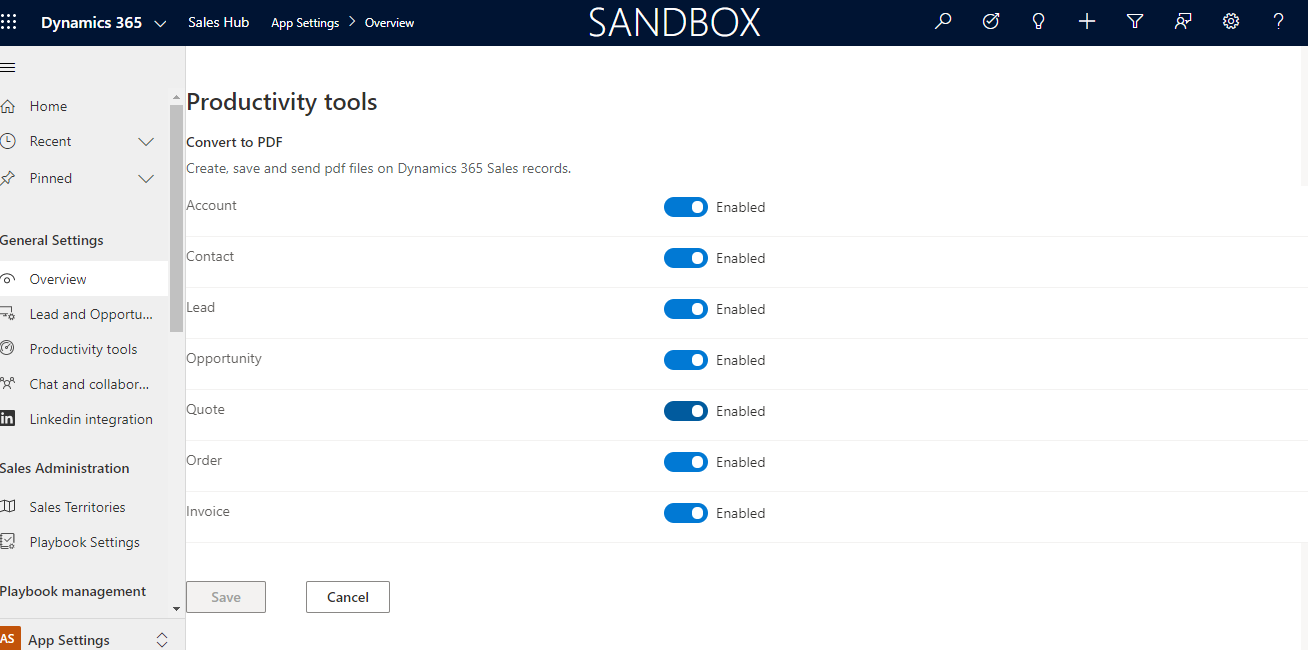Click the Playbook management group header
1308x650 pixels.
[x=73, y=591]
